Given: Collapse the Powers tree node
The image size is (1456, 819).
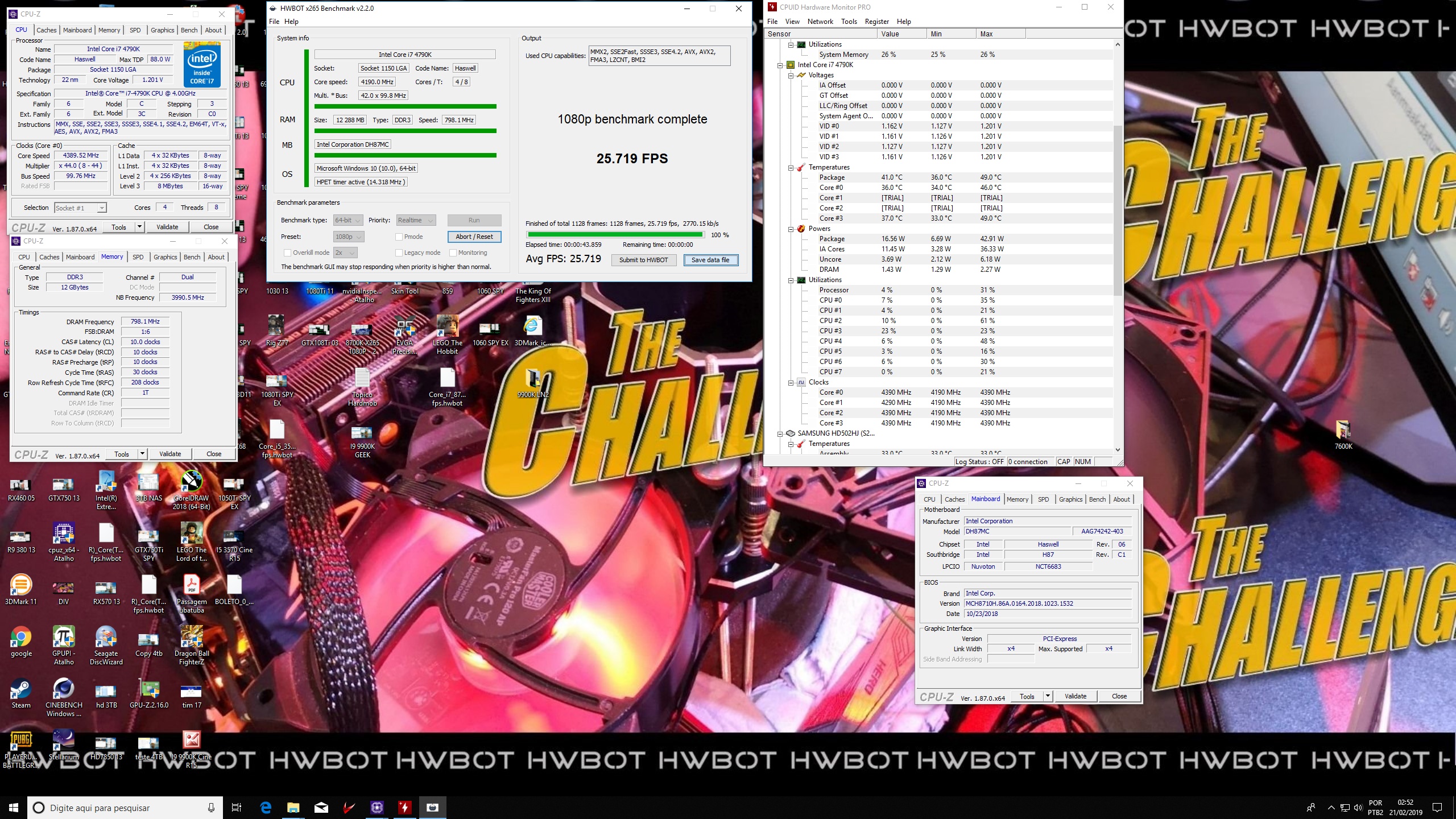Looking at the screenshot, I should click(x=791, y=229).
